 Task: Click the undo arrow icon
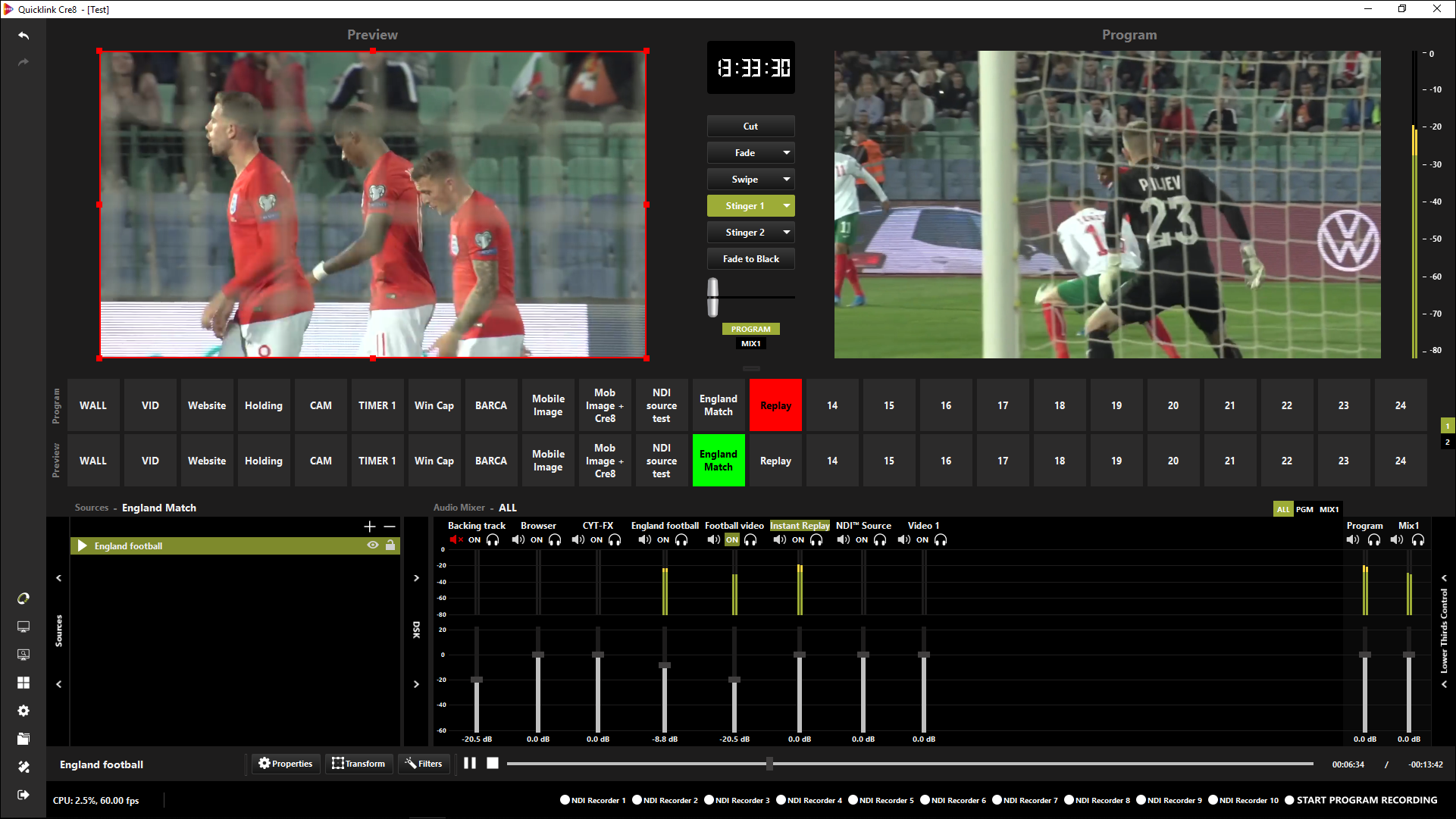coord(23,36)
